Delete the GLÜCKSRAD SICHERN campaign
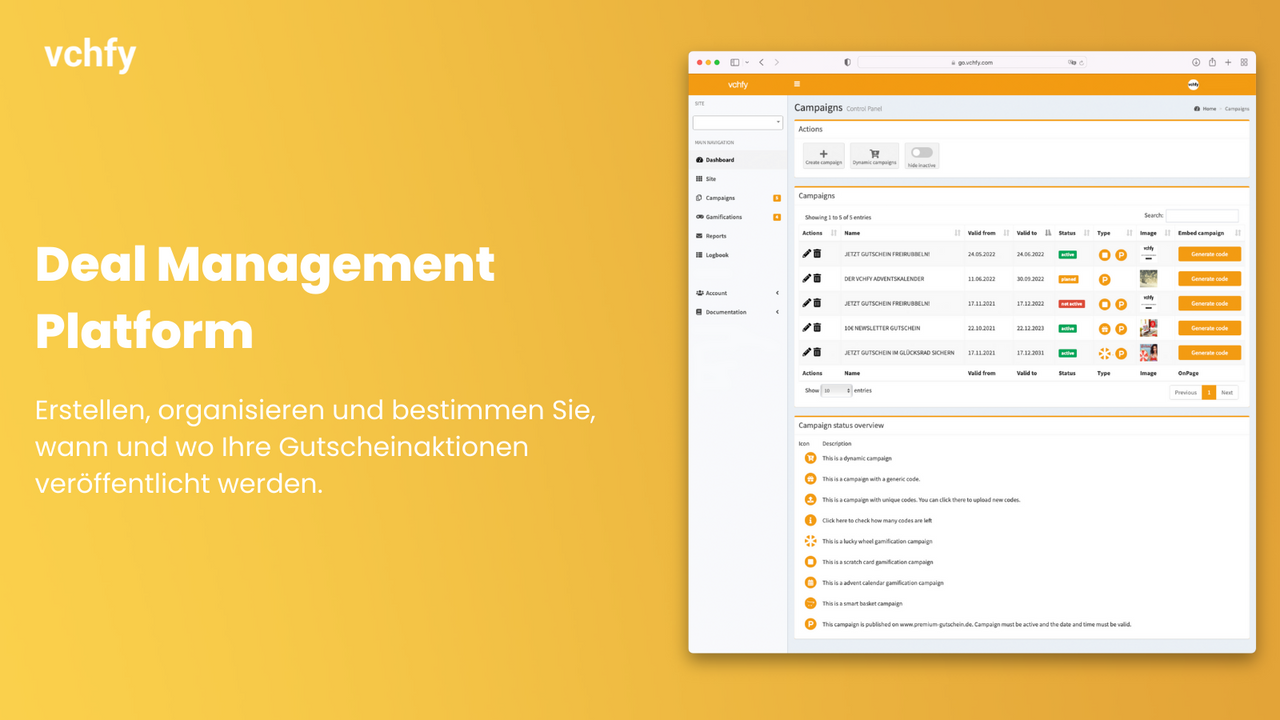1280x720 pixels. coord(817,352)
